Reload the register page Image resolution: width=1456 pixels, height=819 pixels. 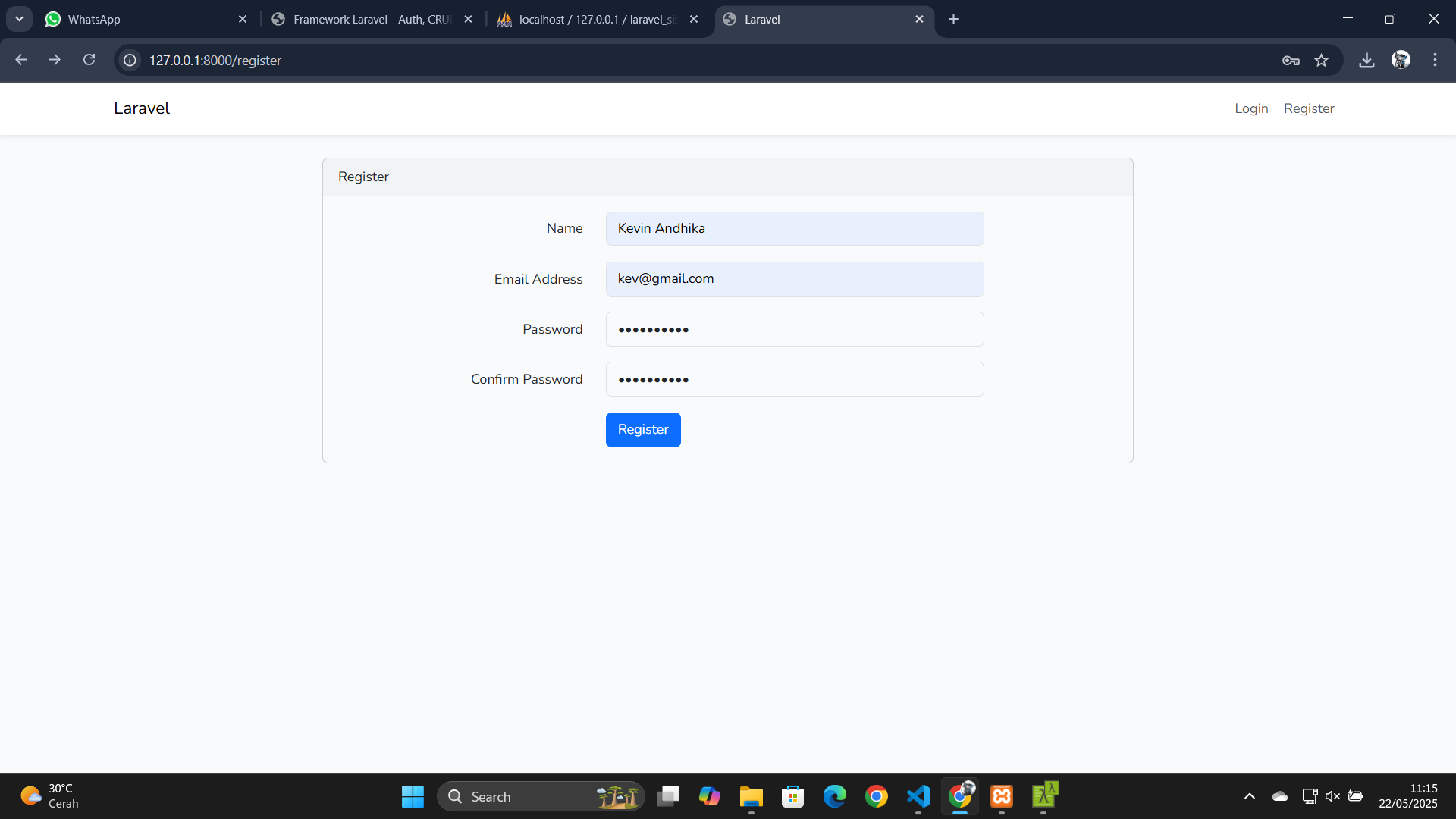89,60
